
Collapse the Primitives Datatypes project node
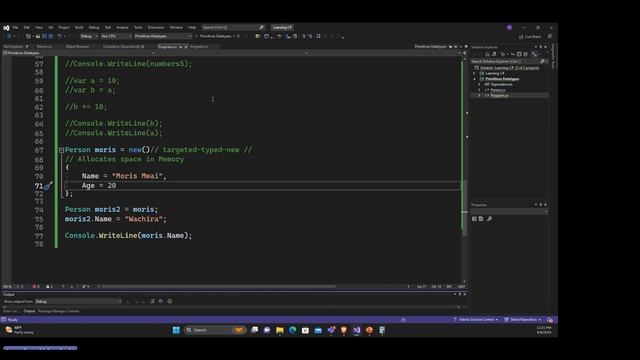(x=474, y=79)
